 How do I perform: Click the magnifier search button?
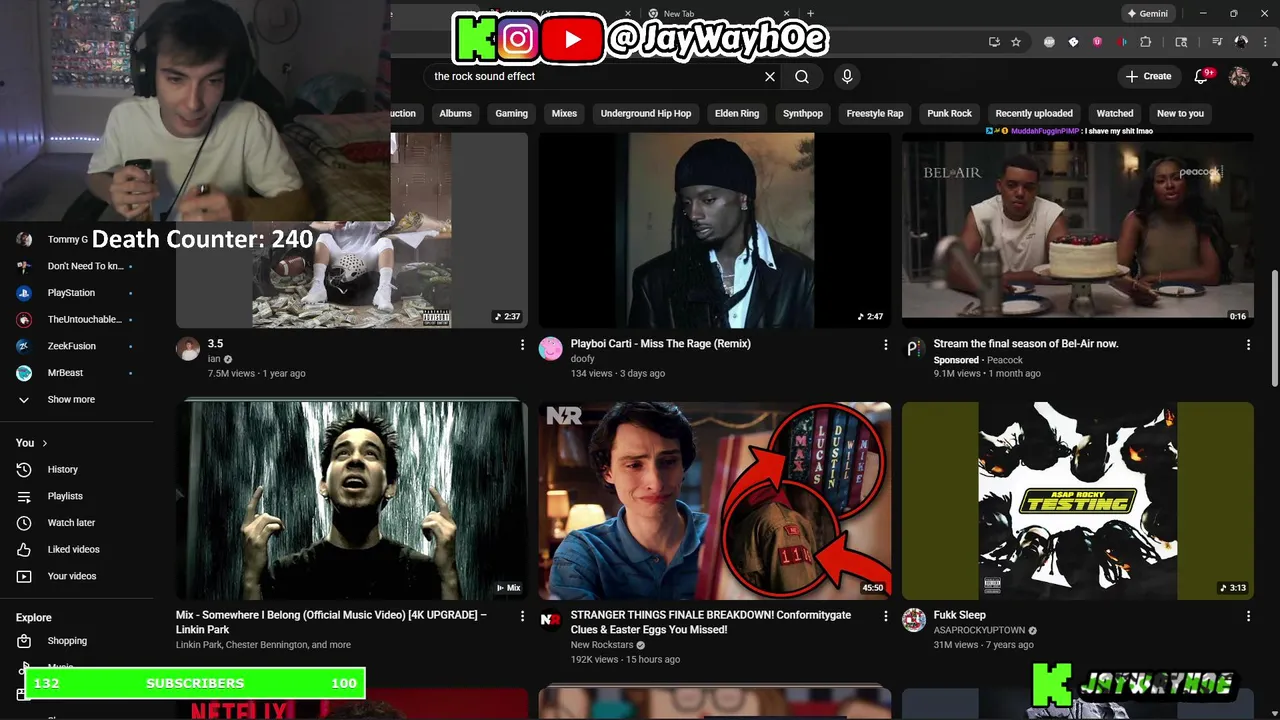point(802,76)
